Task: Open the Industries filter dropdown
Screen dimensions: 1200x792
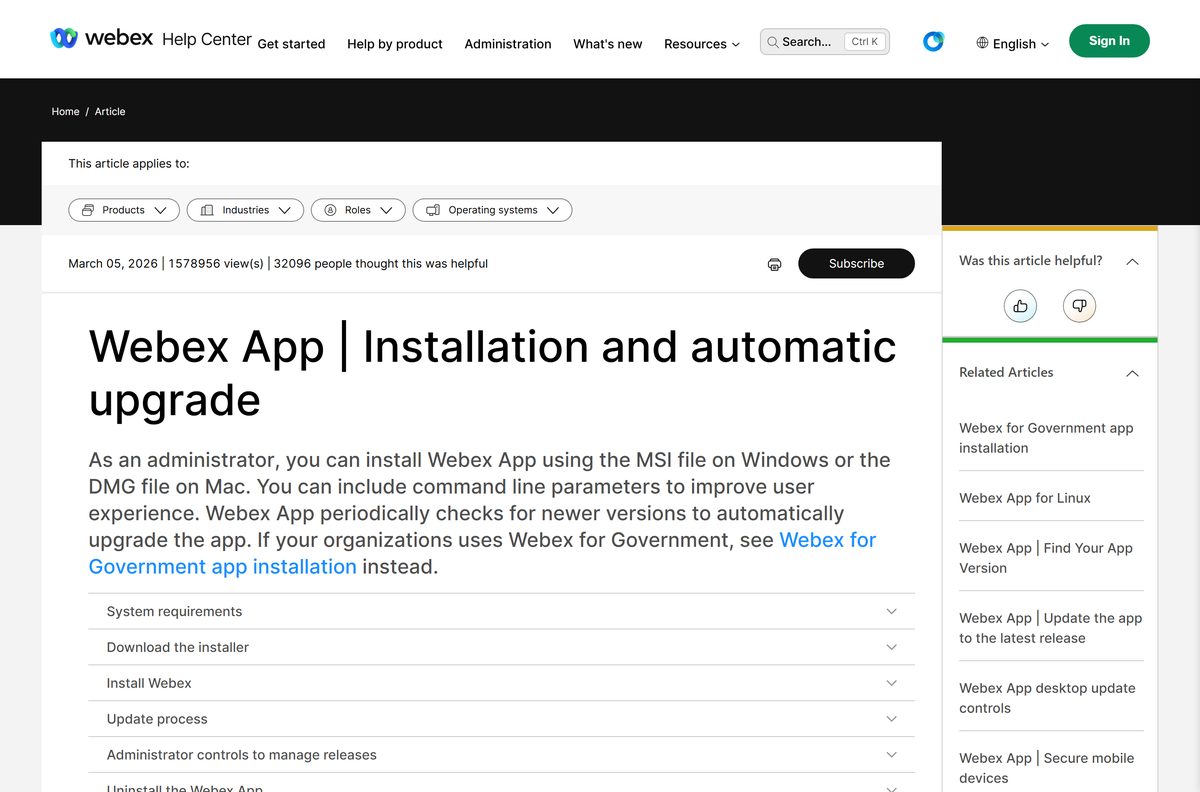Action: pos(245,210)
